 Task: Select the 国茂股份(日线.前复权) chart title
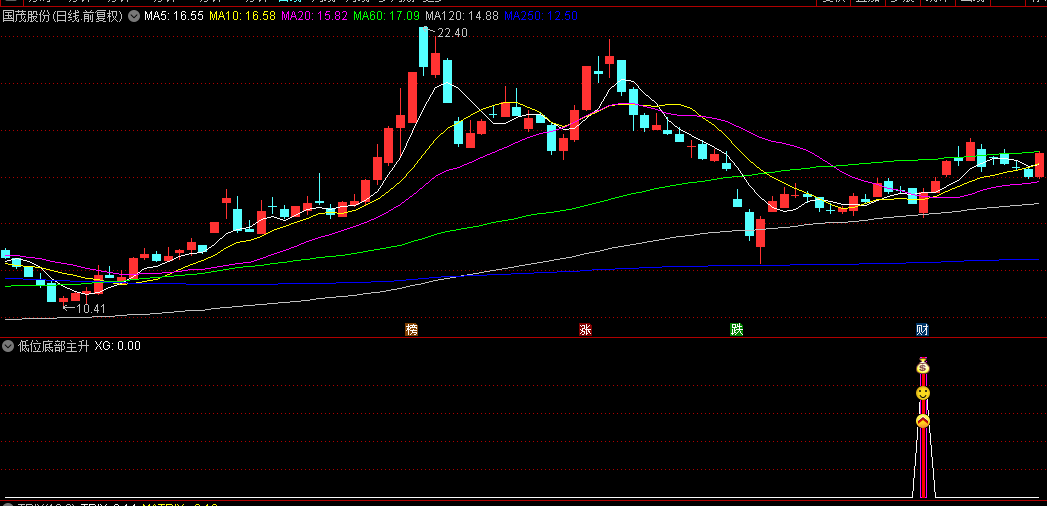click(63, 16)
